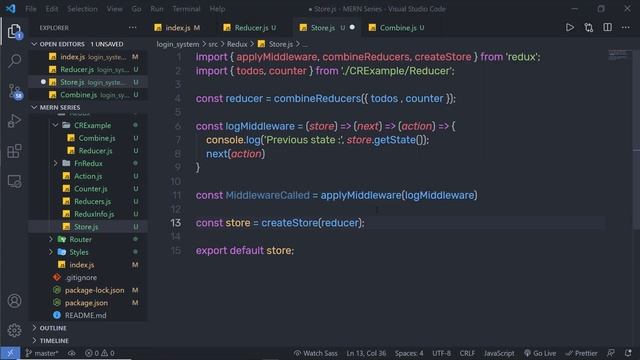Click the Split Editor Right icon
Viewport: 640px width, 360px height.
click(x=607, y=27)
